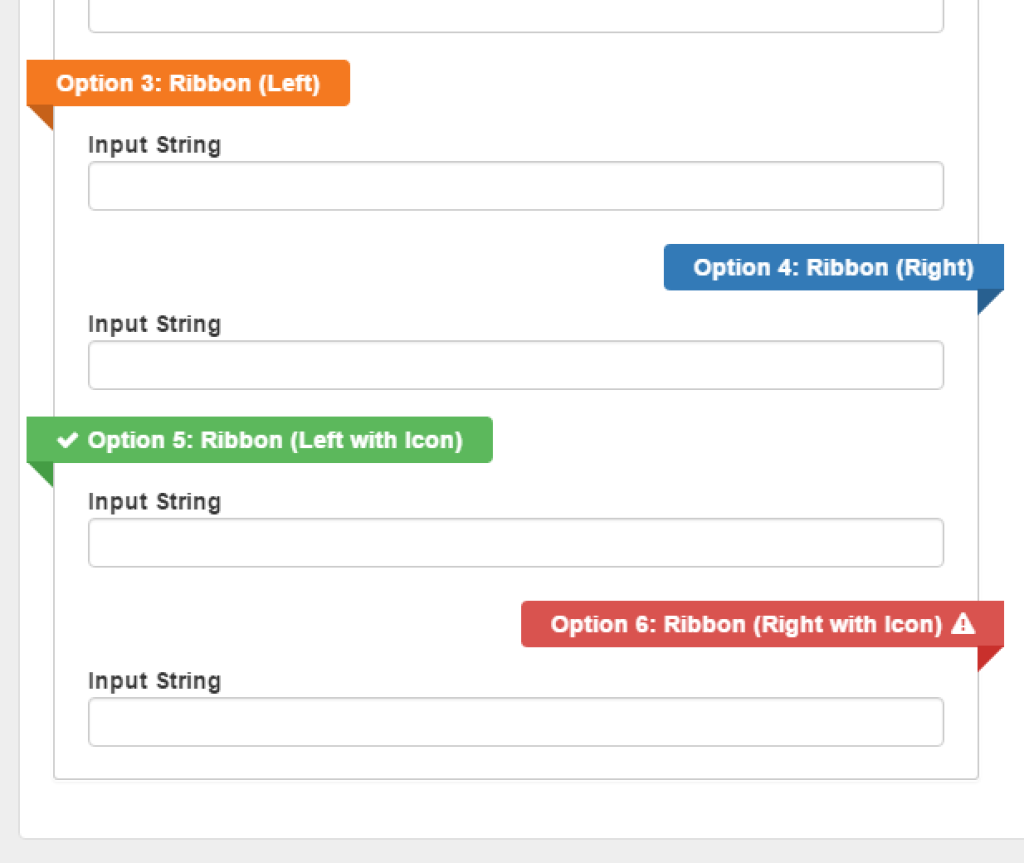Click the green Option 5: Ribbon (Left with Icon) text

click(275, 440)
